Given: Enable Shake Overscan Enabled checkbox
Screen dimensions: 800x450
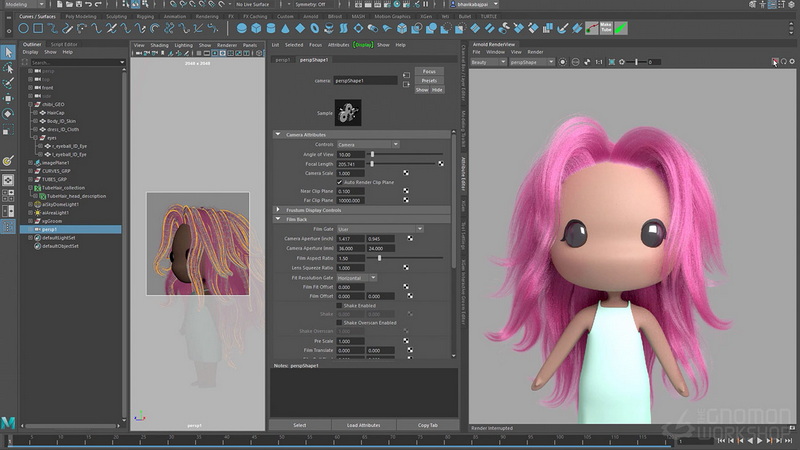Looking at the screenshot, I should pos(339,323).
